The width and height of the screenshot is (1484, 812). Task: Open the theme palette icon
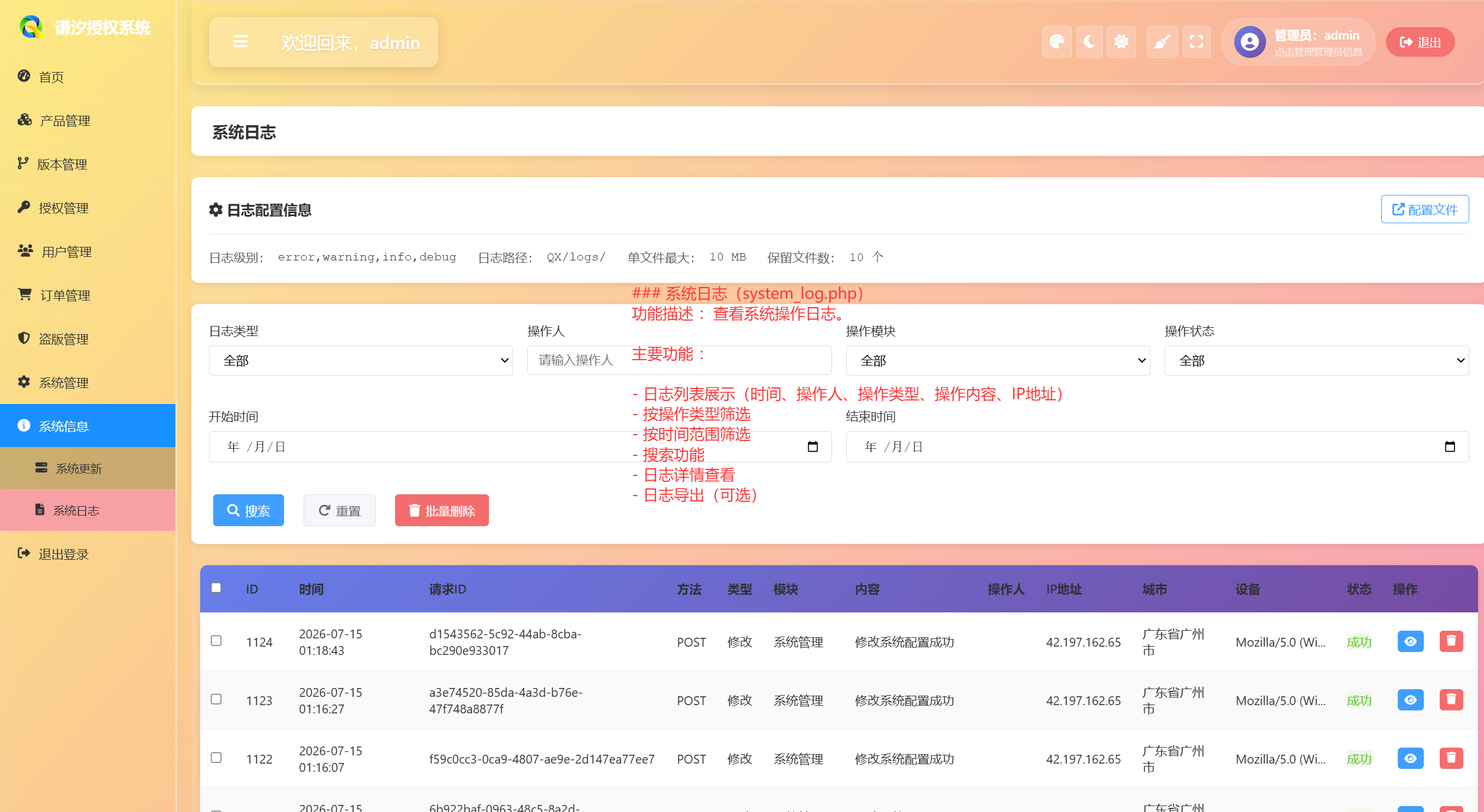tap(1056, 42)
